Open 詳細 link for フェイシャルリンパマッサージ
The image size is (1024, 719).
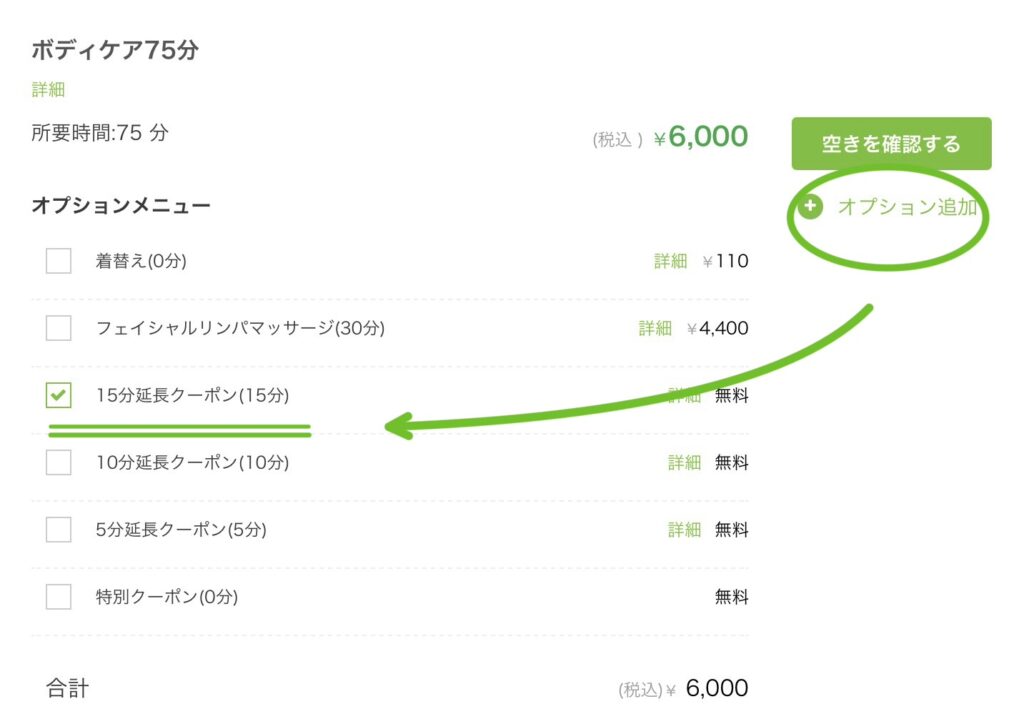tap(655, 328)
